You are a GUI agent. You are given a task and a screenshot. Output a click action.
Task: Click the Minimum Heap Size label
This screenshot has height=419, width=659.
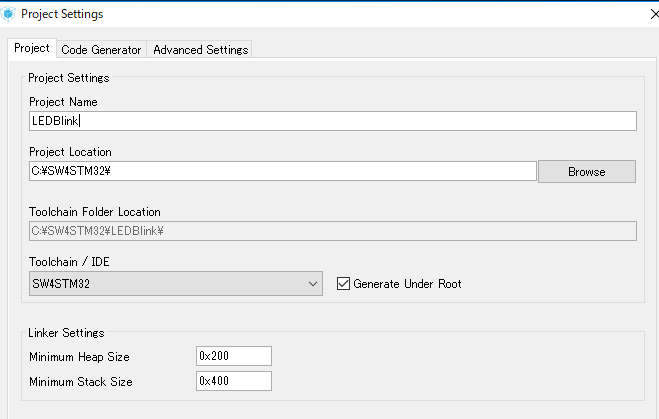point(79,357)
